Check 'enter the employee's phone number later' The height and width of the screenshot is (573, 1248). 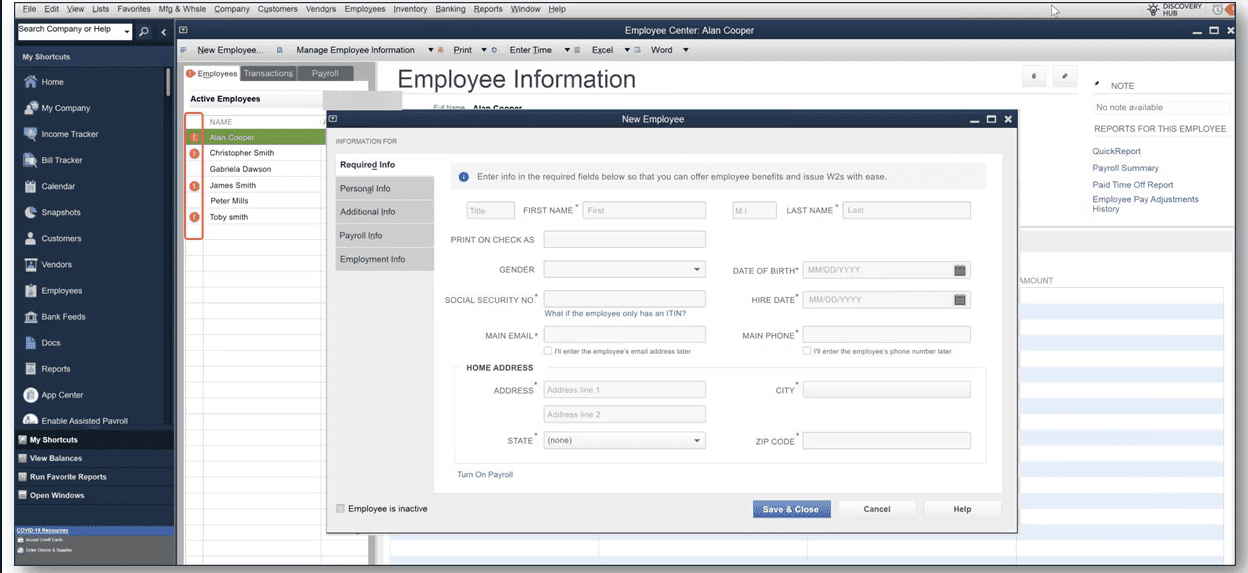click(807, 351)
